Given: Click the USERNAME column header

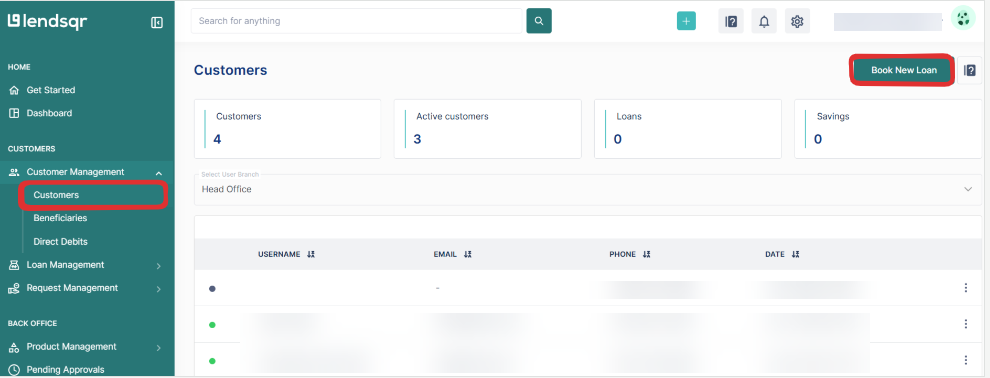Looking at the screenshot, I should pos(279,254).
